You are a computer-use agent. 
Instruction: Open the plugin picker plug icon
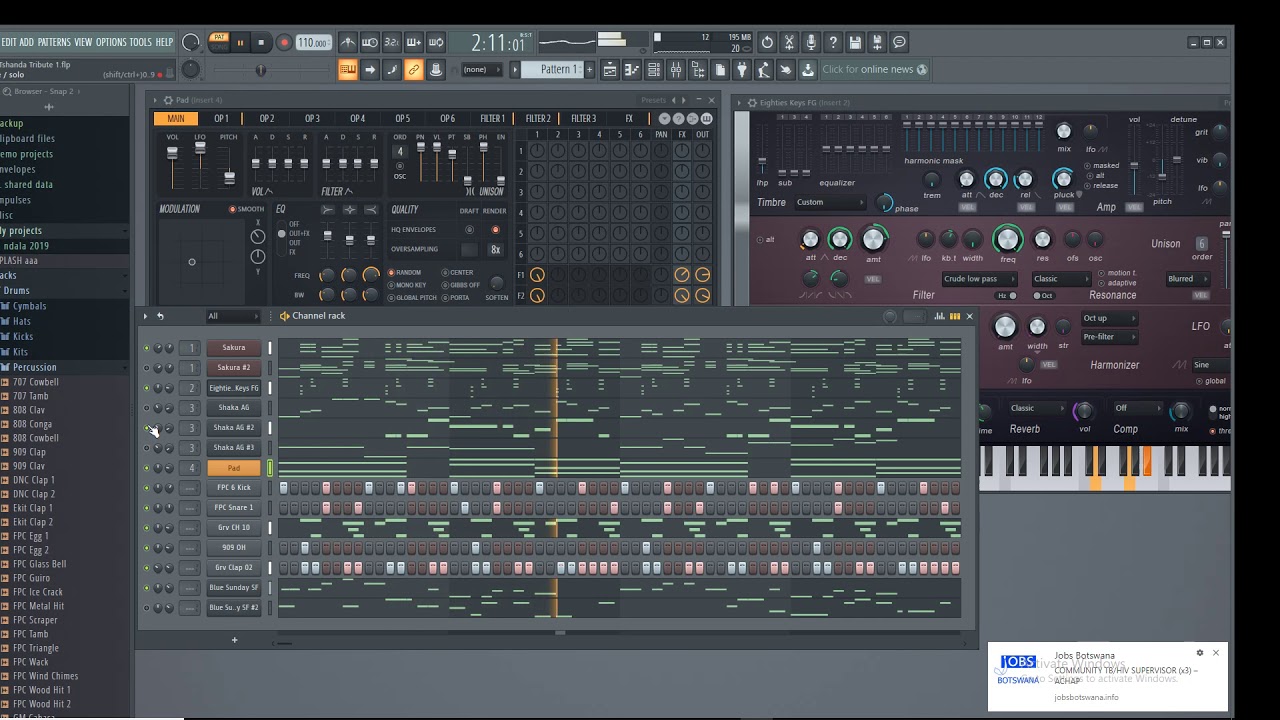[742, 69]
